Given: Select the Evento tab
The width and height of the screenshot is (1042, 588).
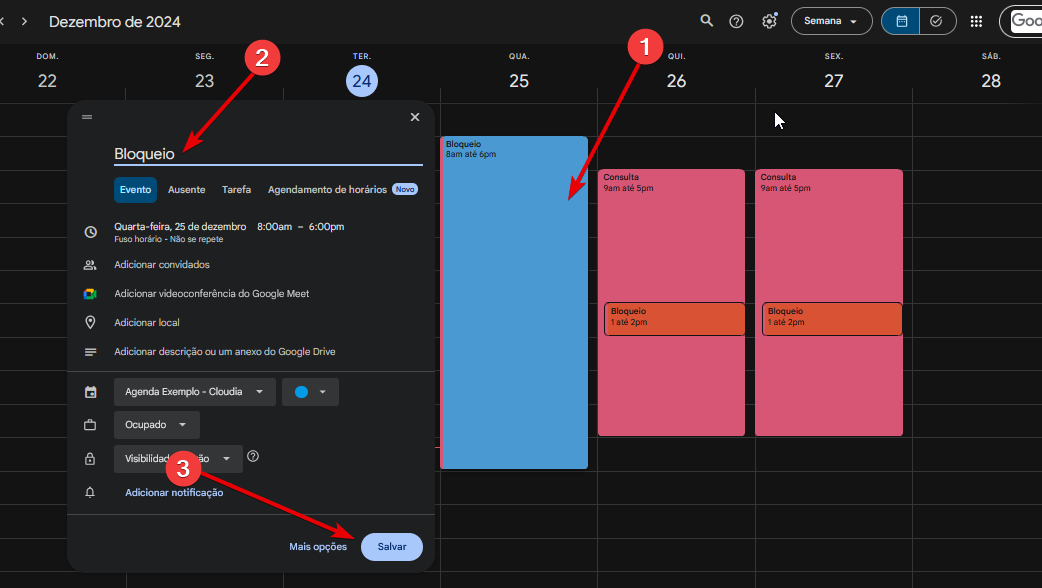Looking at the screenshot, I should coord(136,189).
